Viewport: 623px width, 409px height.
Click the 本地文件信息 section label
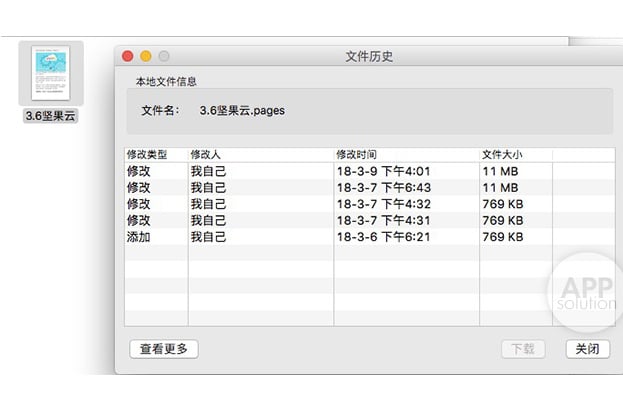(x=166, y=81)
